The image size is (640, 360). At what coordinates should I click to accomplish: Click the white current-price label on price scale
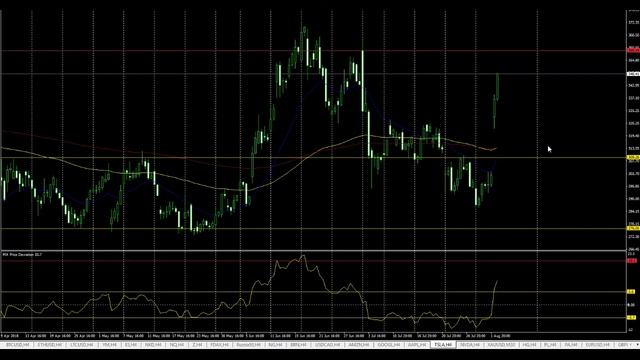click(633, 74)
